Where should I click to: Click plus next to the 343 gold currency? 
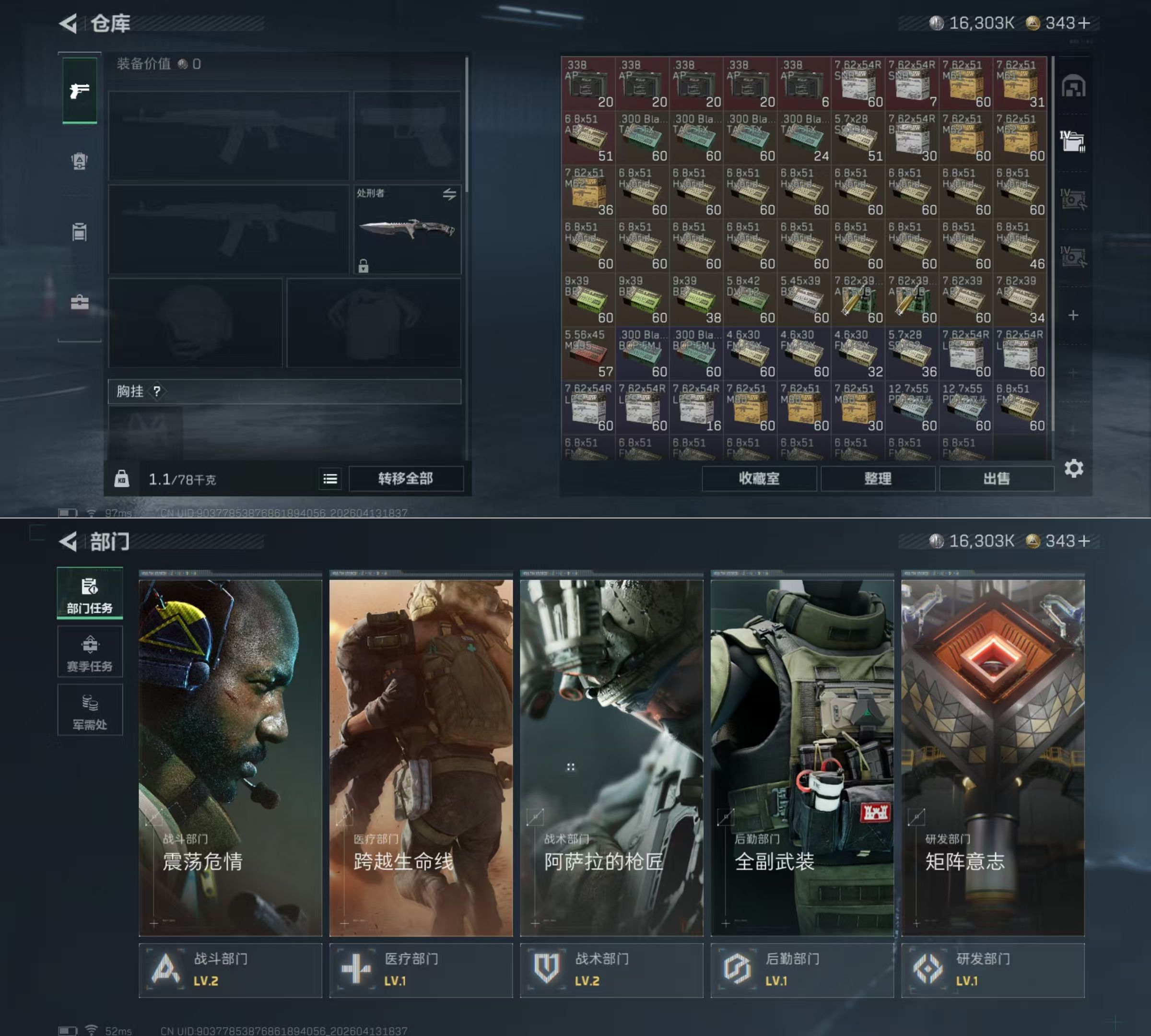[x=1084, y=24]
